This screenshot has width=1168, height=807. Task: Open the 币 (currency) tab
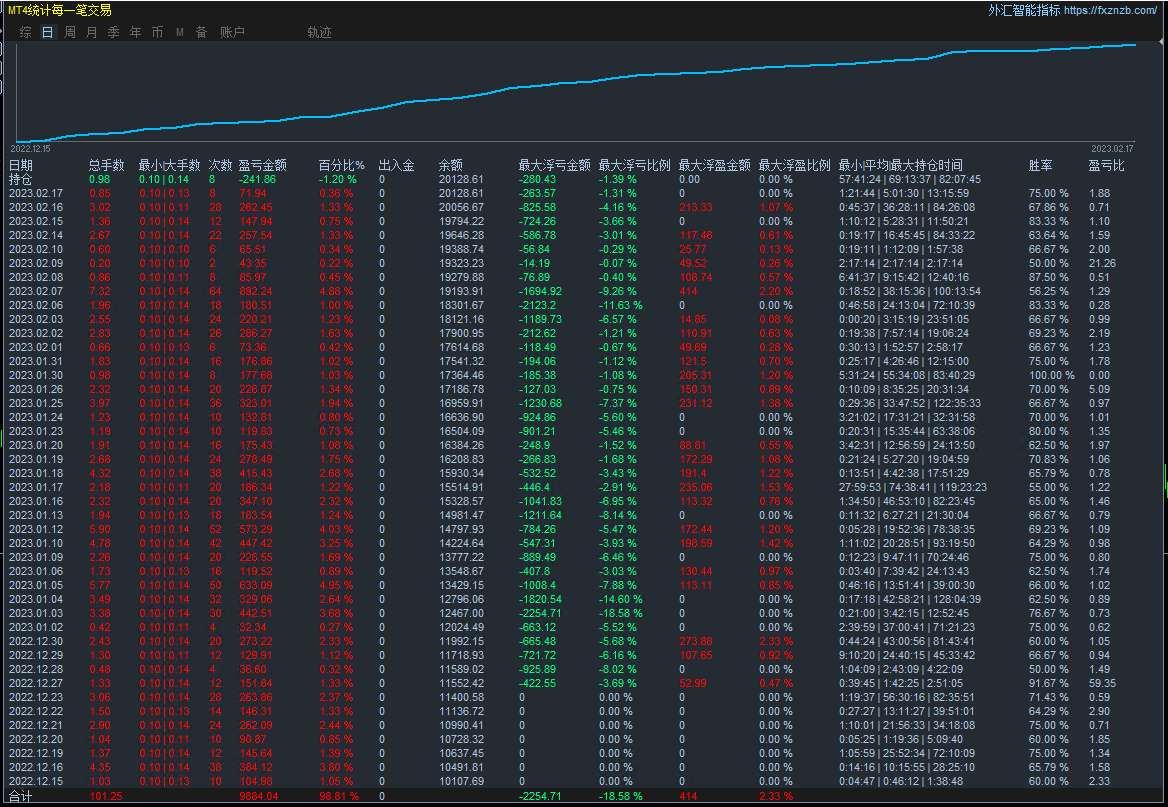click(158, 32)
